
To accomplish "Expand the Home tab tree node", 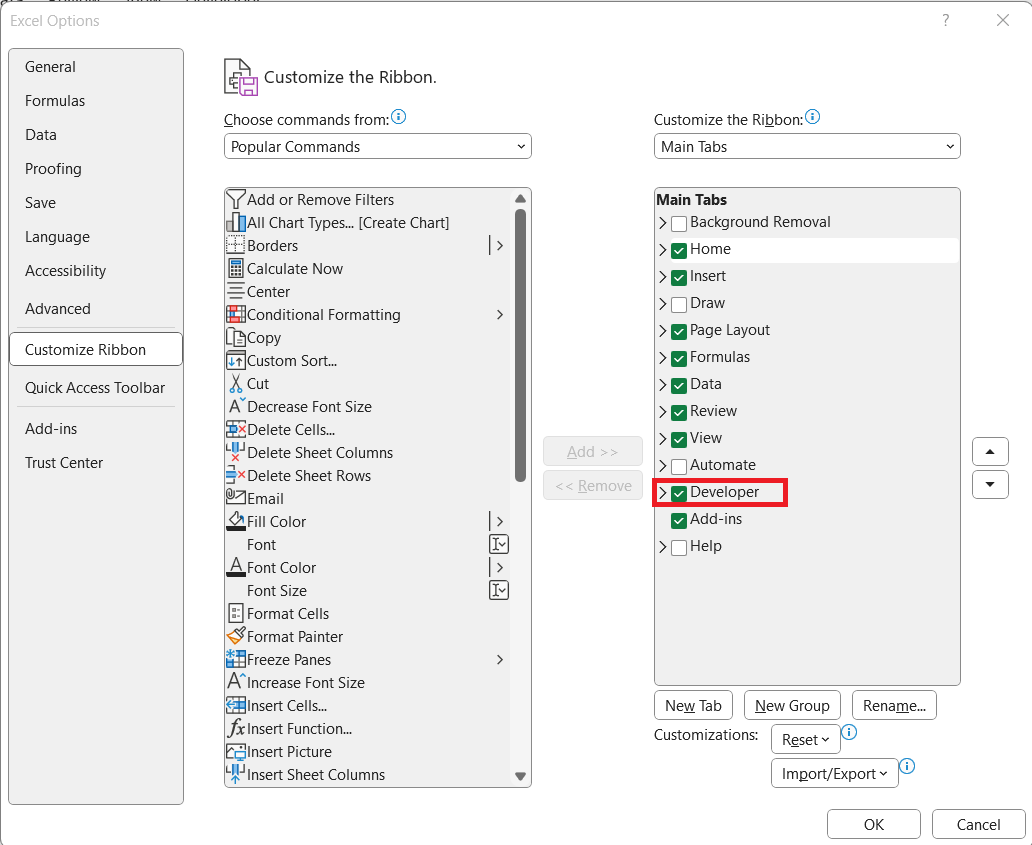I will (663, 250).
